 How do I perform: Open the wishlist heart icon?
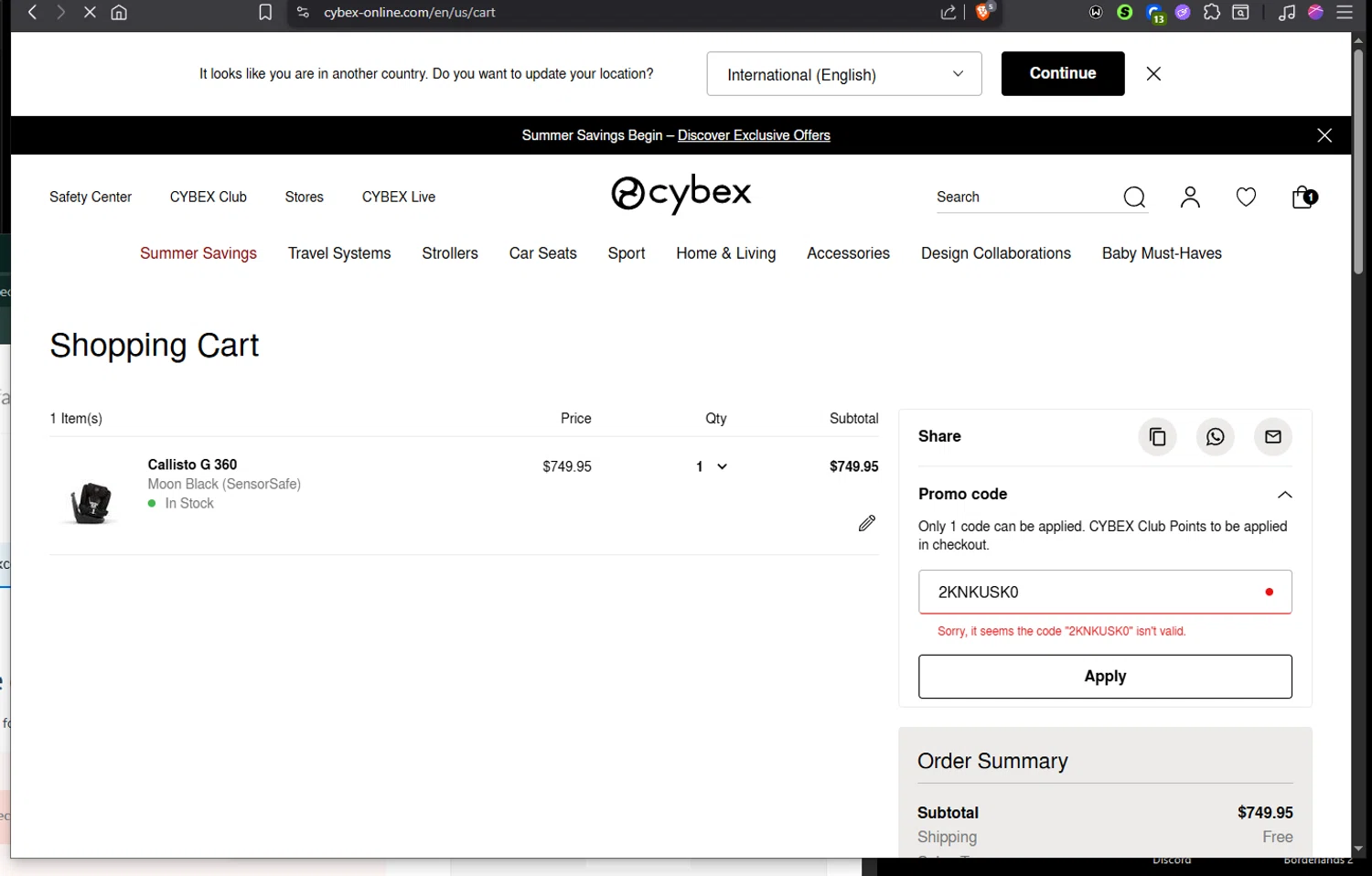[1246, 198]
